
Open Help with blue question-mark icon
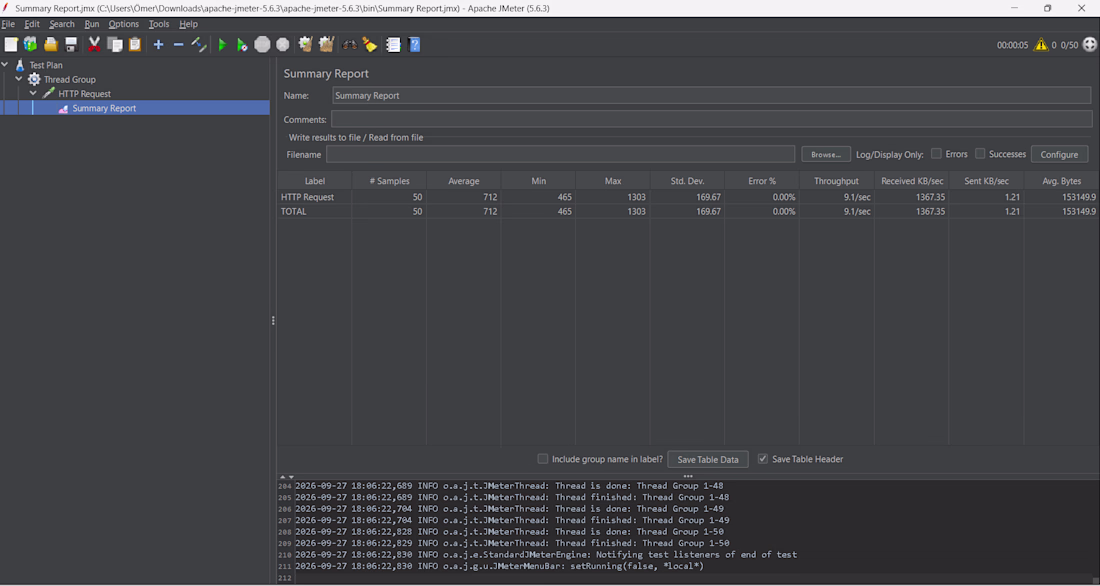click(x=415, y=45)
